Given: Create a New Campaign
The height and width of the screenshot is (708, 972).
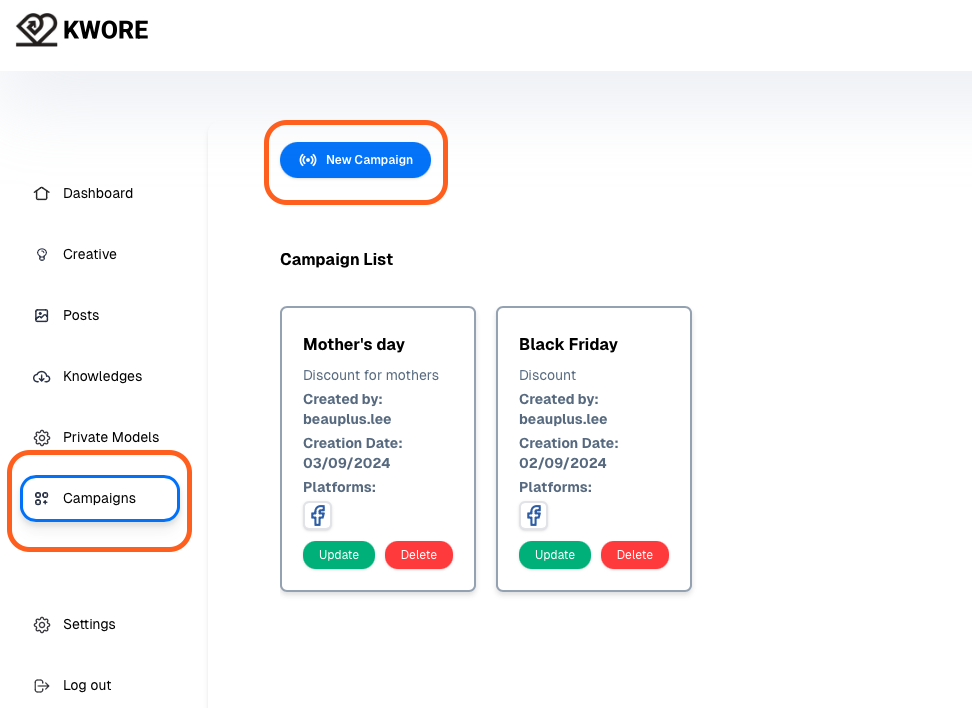Looking at the screenshot, I should (x=355, y=160).
